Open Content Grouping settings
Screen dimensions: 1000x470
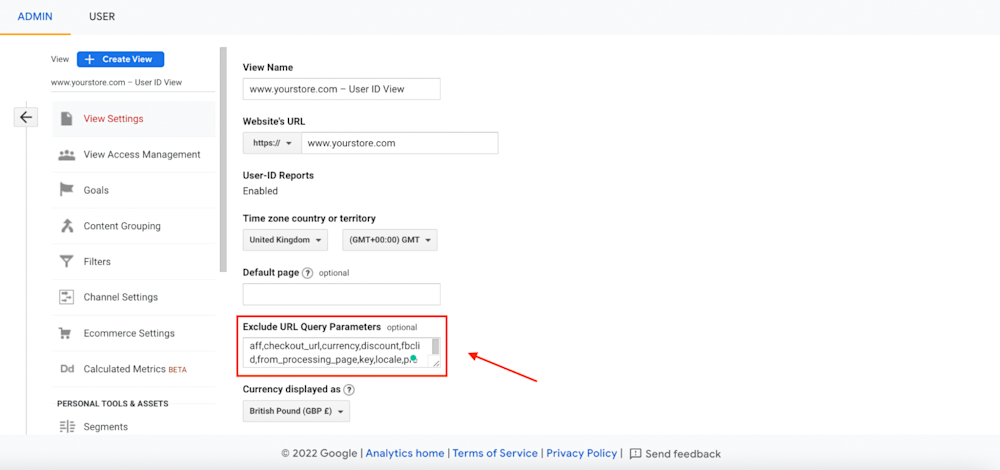tap(133, 226)
